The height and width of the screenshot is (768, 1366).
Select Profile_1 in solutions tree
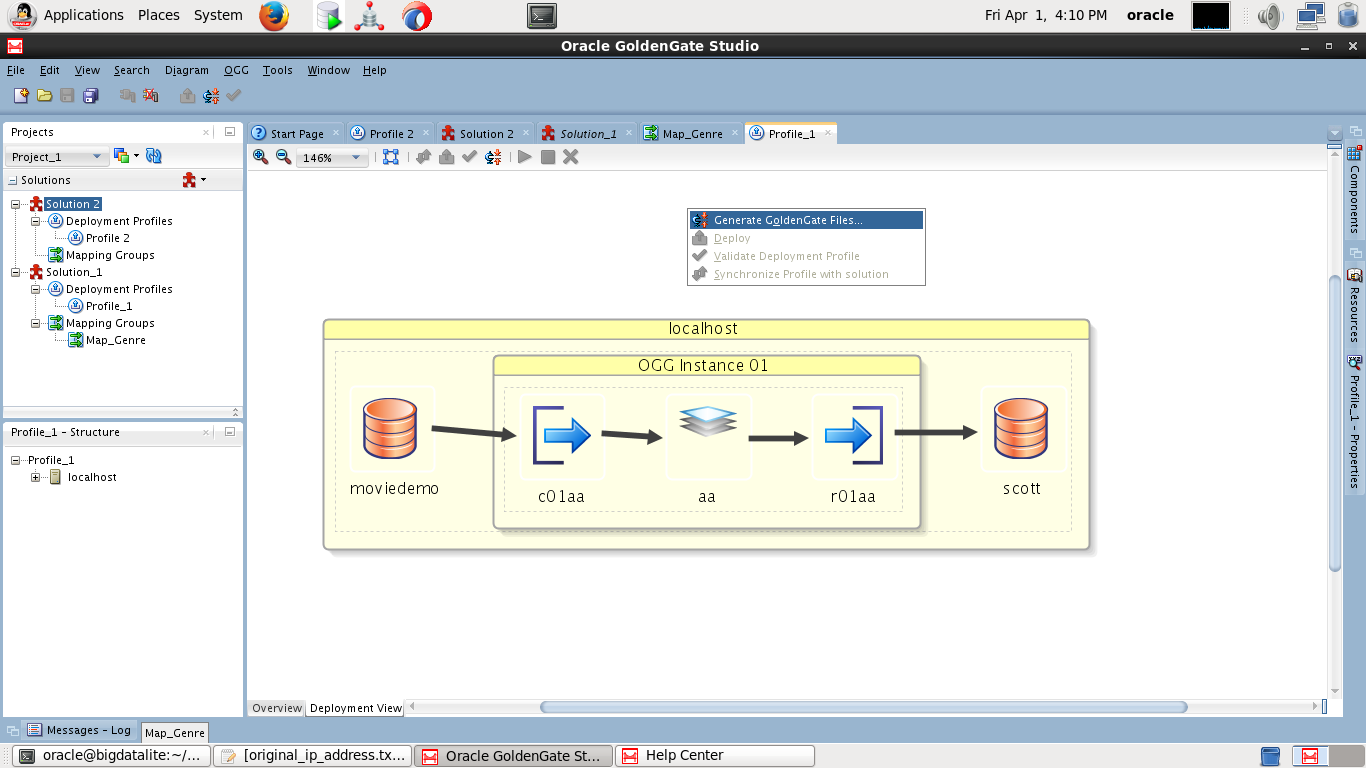(x=108, y=306)
